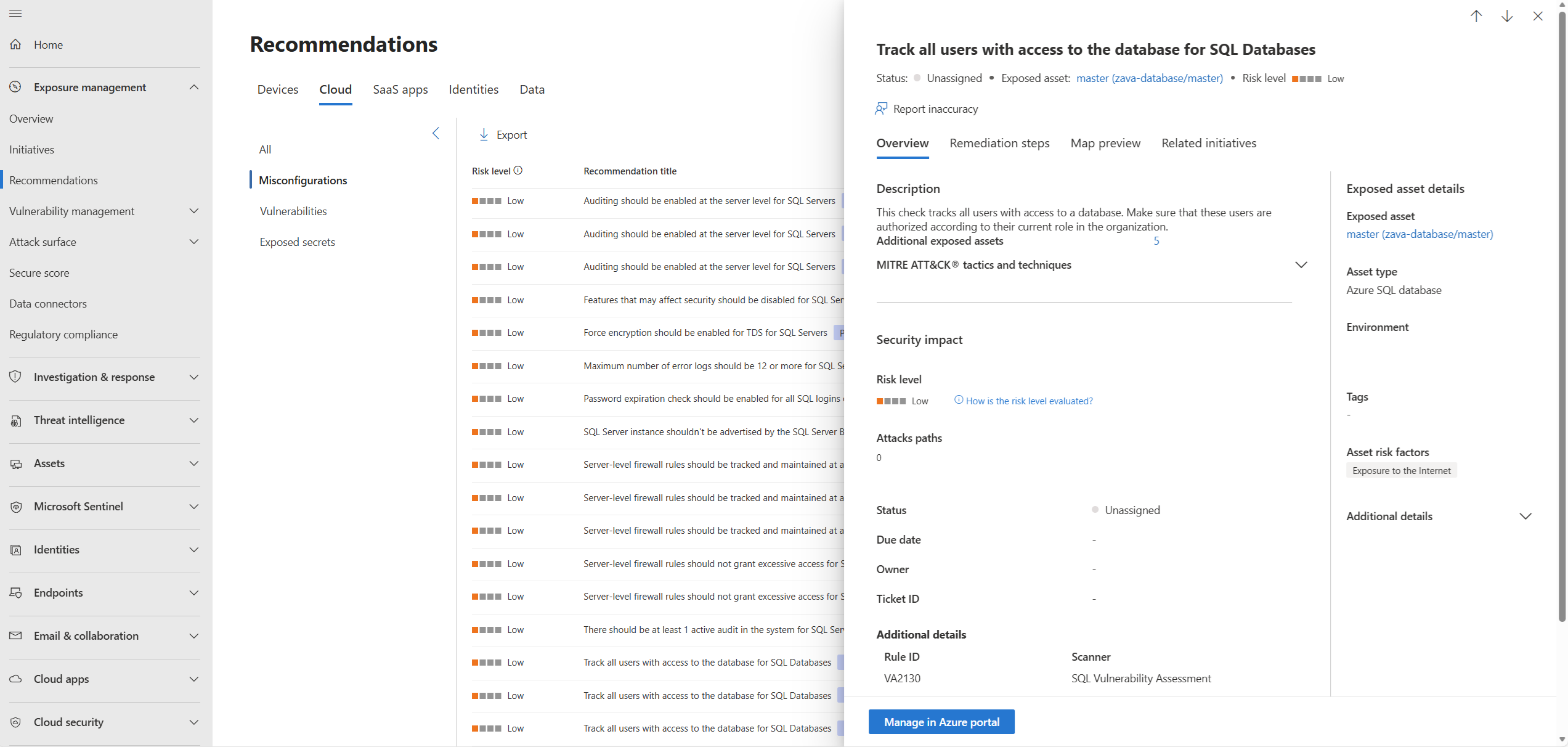Go to next recommendation with down arrow
Viewport: 1568px width, 747px height.
[x=1507, y=16]
